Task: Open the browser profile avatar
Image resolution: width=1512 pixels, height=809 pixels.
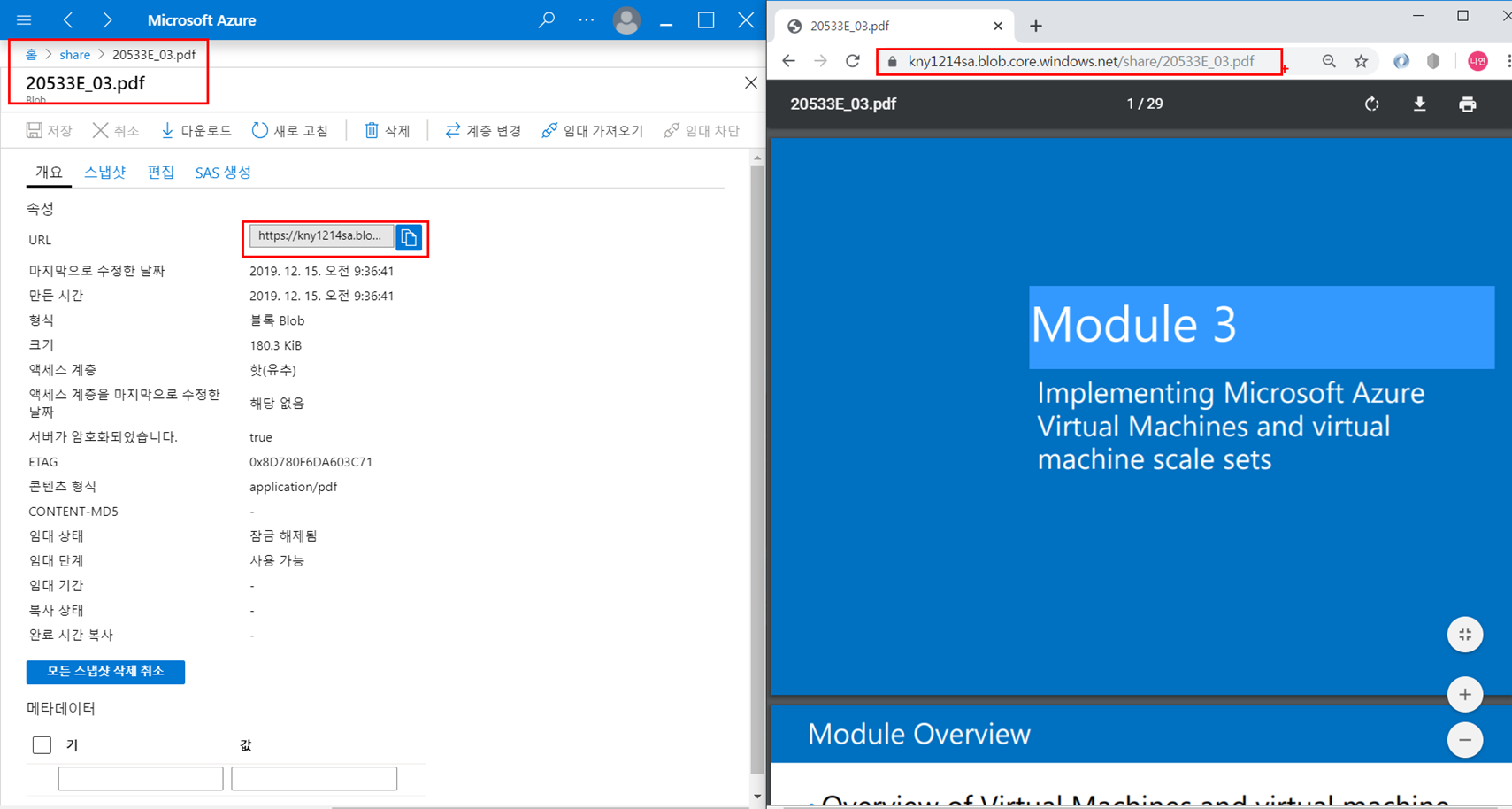Action: coord(1477,61)
